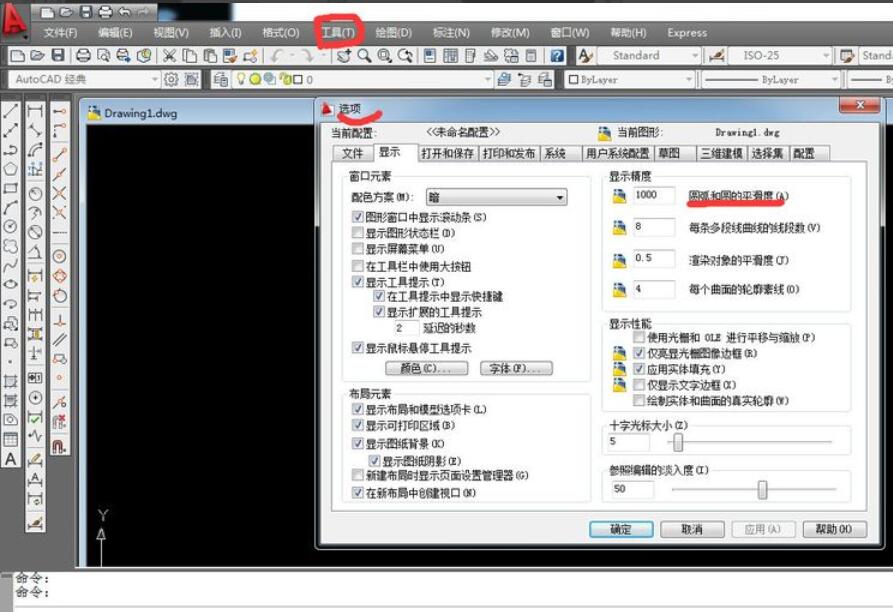The height and width of the screenshot is (612, 893).
Task: Click the Workspace Settings gear icon
Action: tap(171, 80)
